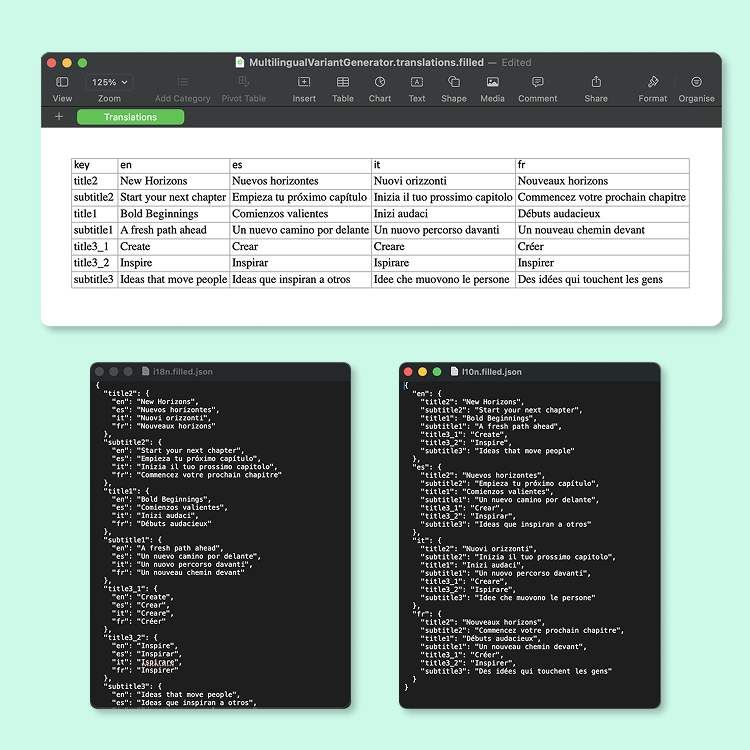
Task: Open the 125% zoom dropdown
Action: pyautogui.click(x=109, y=82)
